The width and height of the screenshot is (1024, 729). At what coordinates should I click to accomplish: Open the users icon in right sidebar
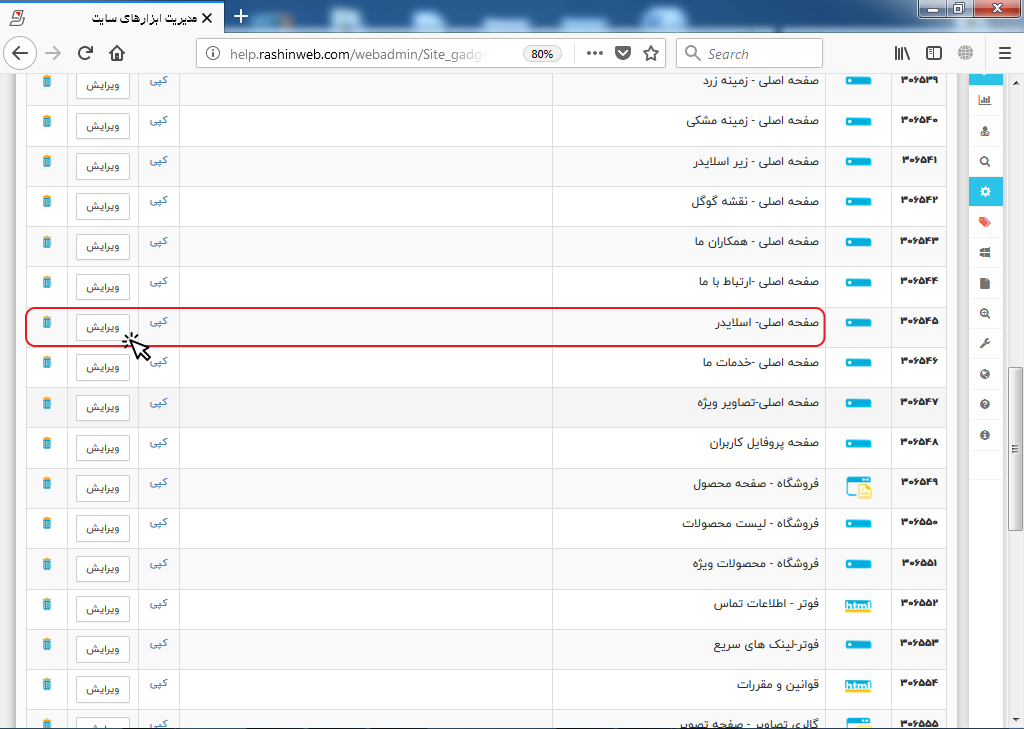coord(985,131)
